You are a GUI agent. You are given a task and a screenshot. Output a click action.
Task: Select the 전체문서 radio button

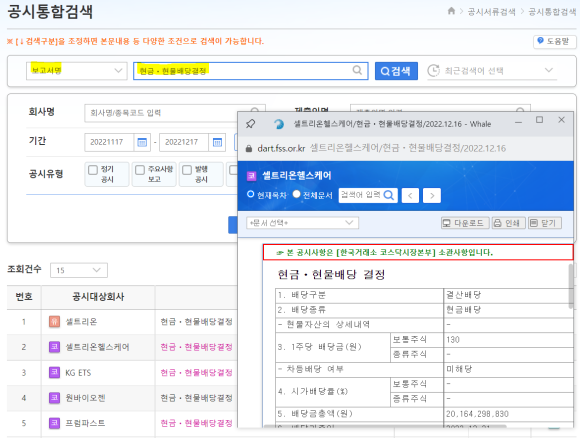click(x=296, y=194)
